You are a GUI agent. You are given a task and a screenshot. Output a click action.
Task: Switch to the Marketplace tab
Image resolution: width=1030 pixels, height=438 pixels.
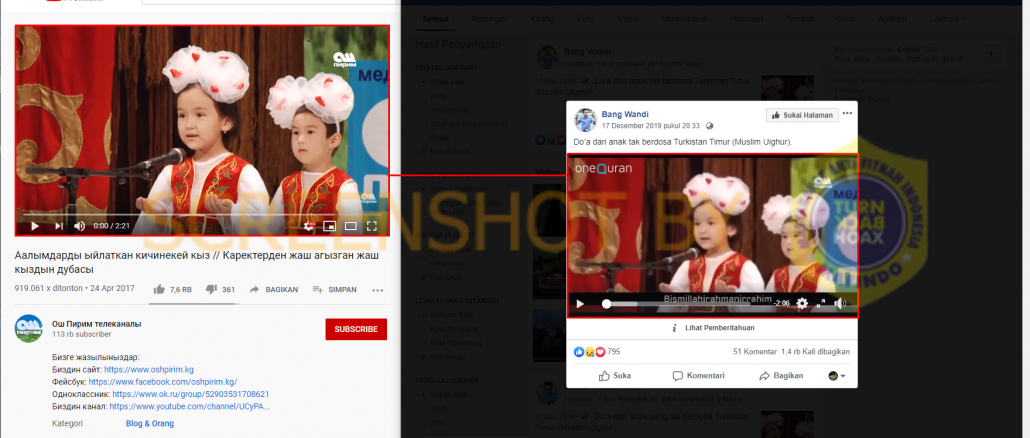[684, 18]
